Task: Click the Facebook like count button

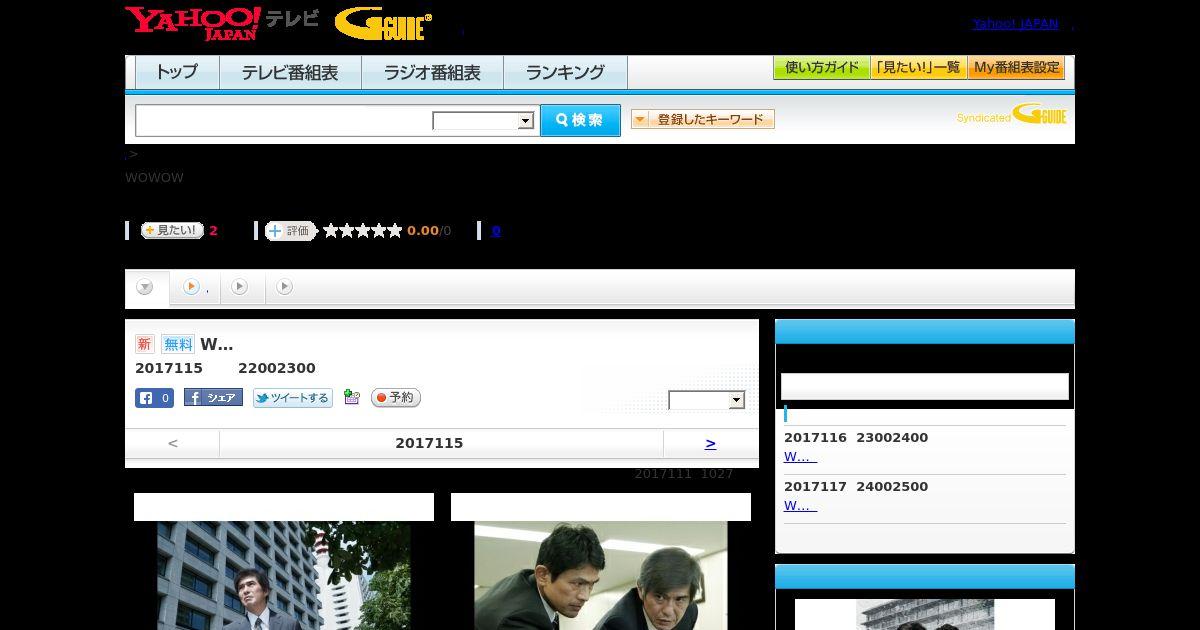Action: 155,398
